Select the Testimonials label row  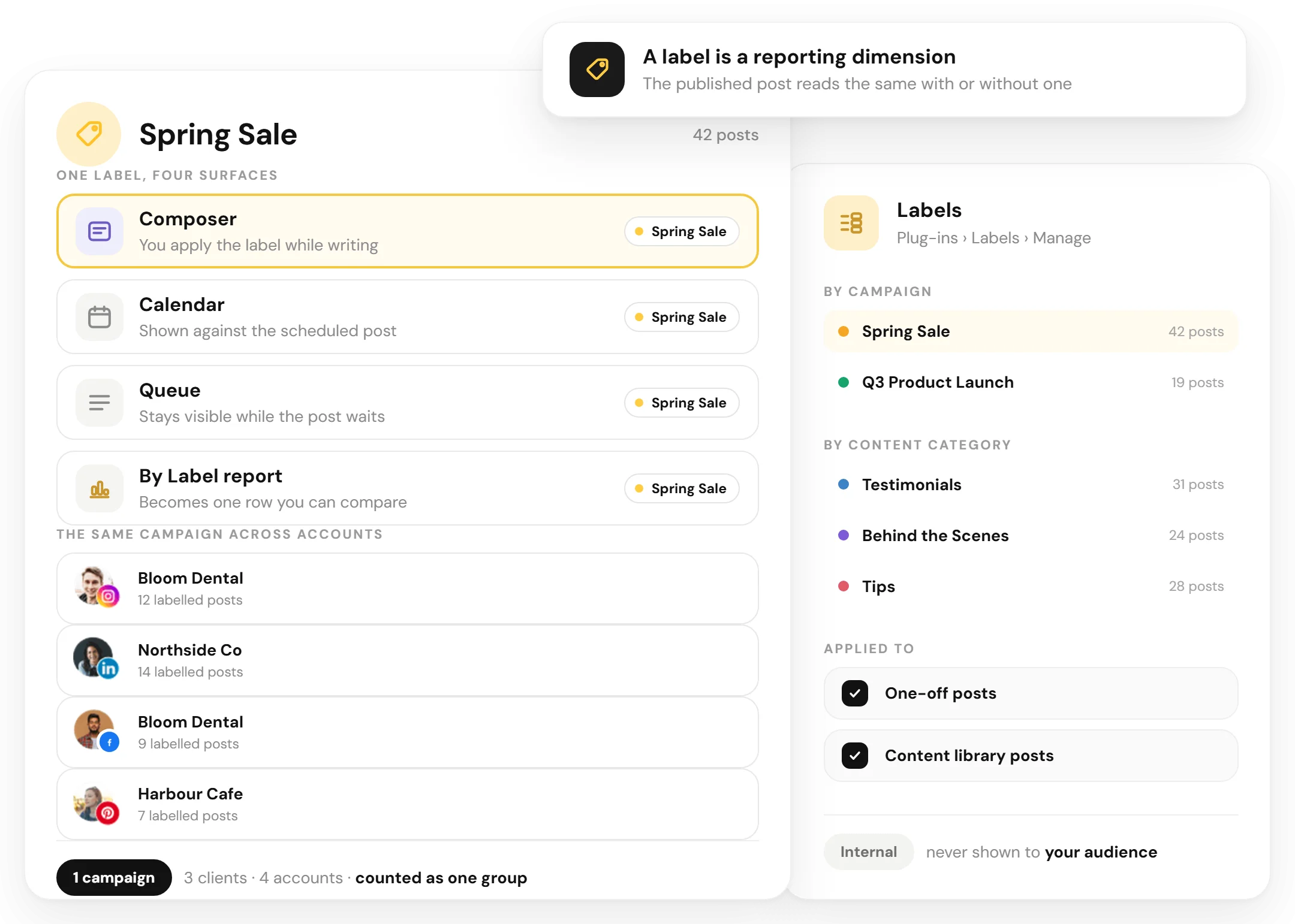(1031, 484)
